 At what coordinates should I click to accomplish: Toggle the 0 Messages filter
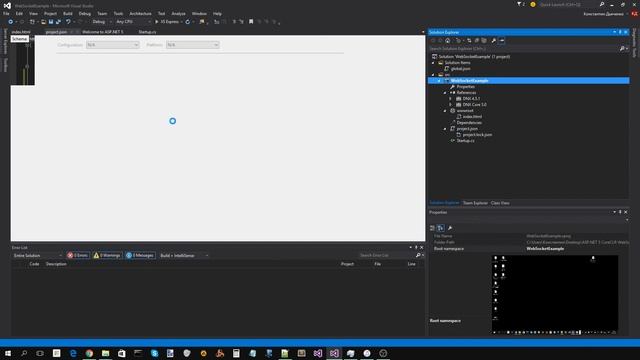tap(140, 256)
